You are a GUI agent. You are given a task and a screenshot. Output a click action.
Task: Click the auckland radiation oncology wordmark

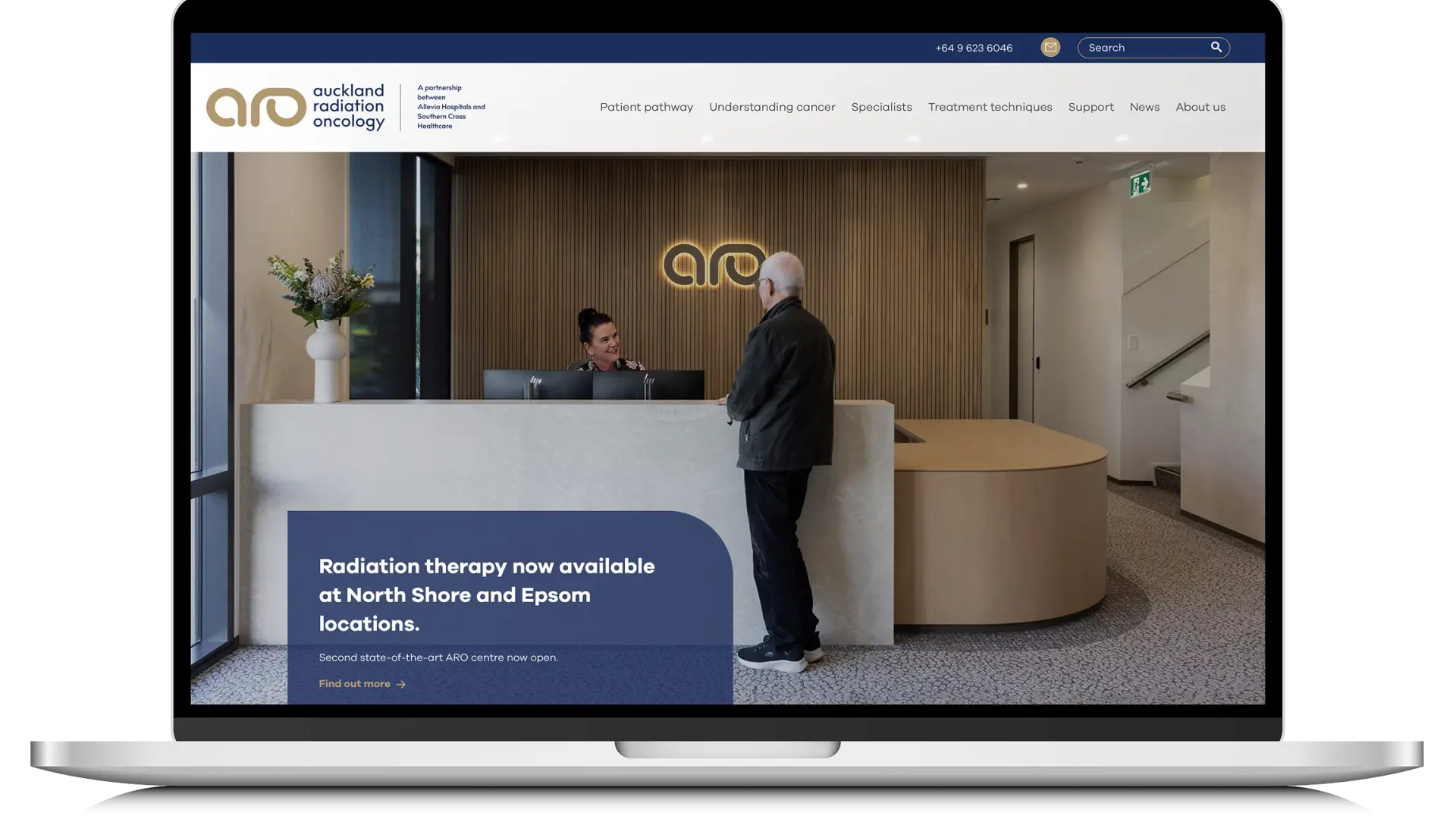point(349,107)
